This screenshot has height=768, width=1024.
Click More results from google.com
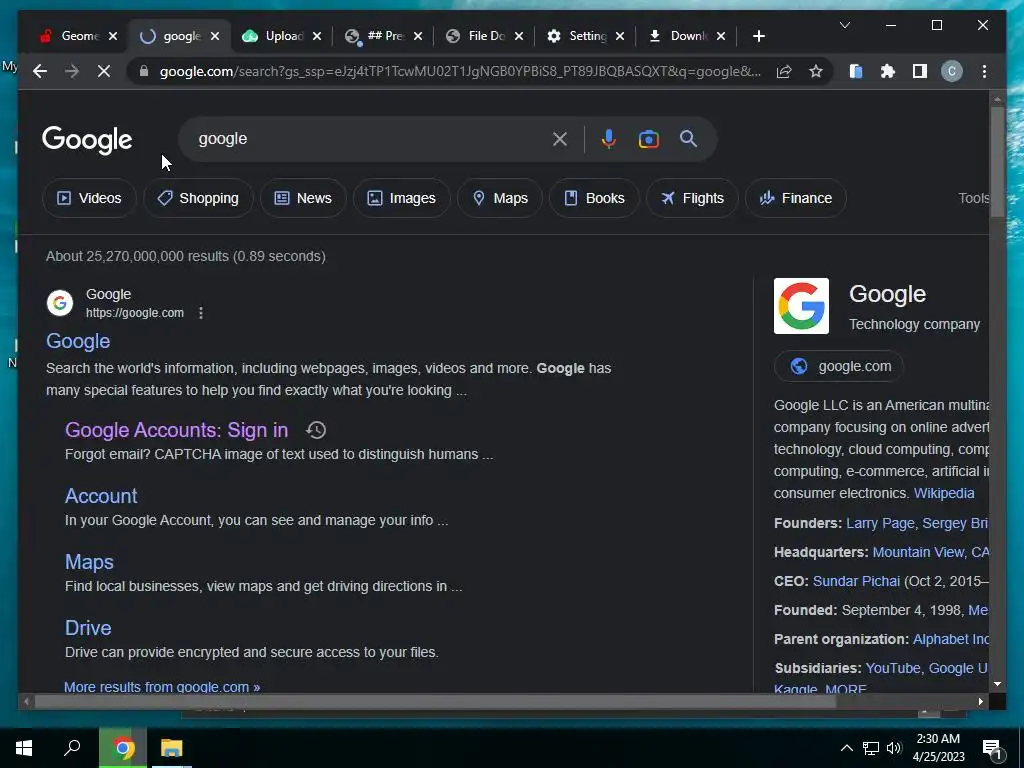click(x=162, y=686)
